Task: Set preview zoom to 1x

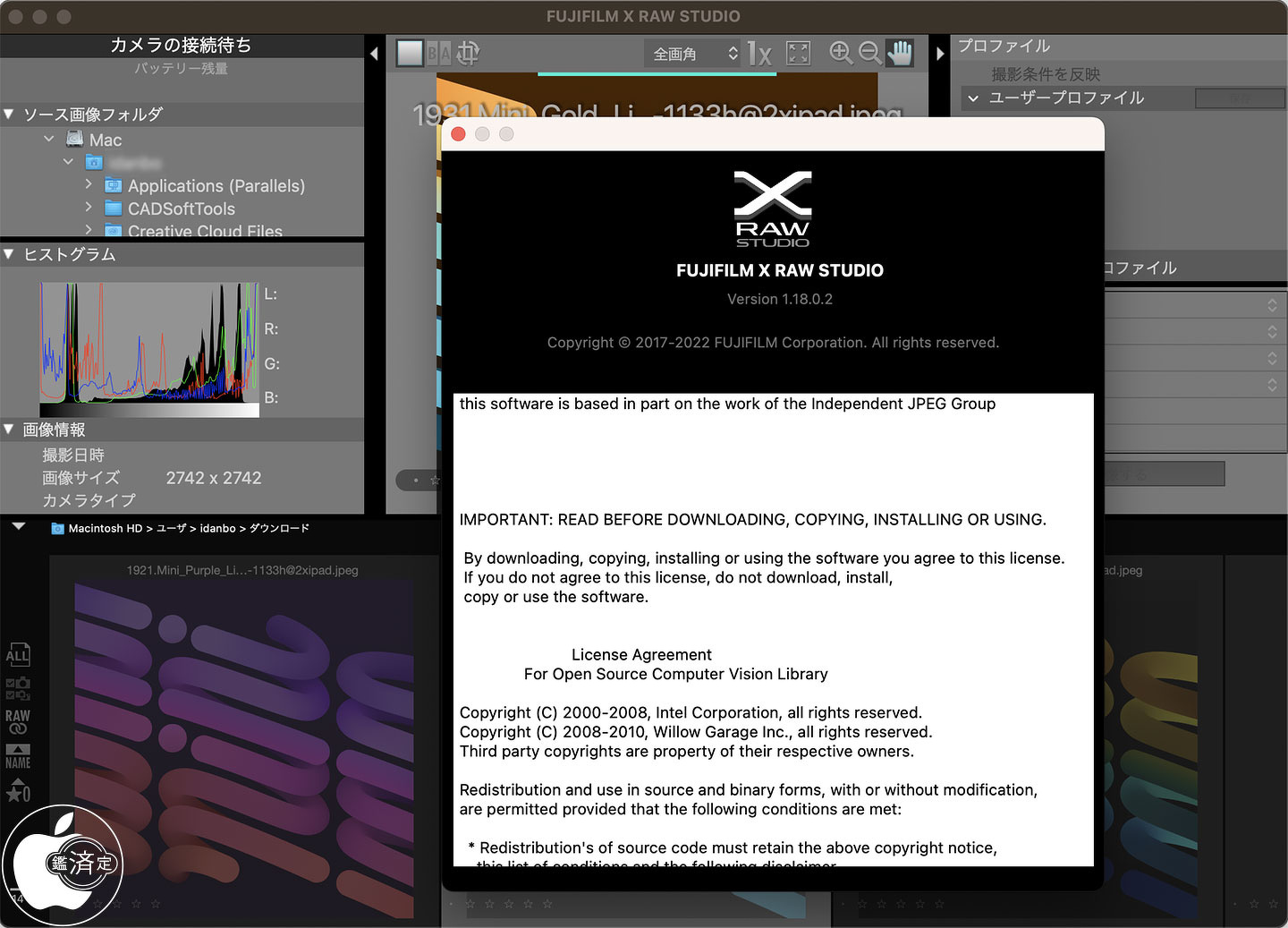Action: [759, 54]
